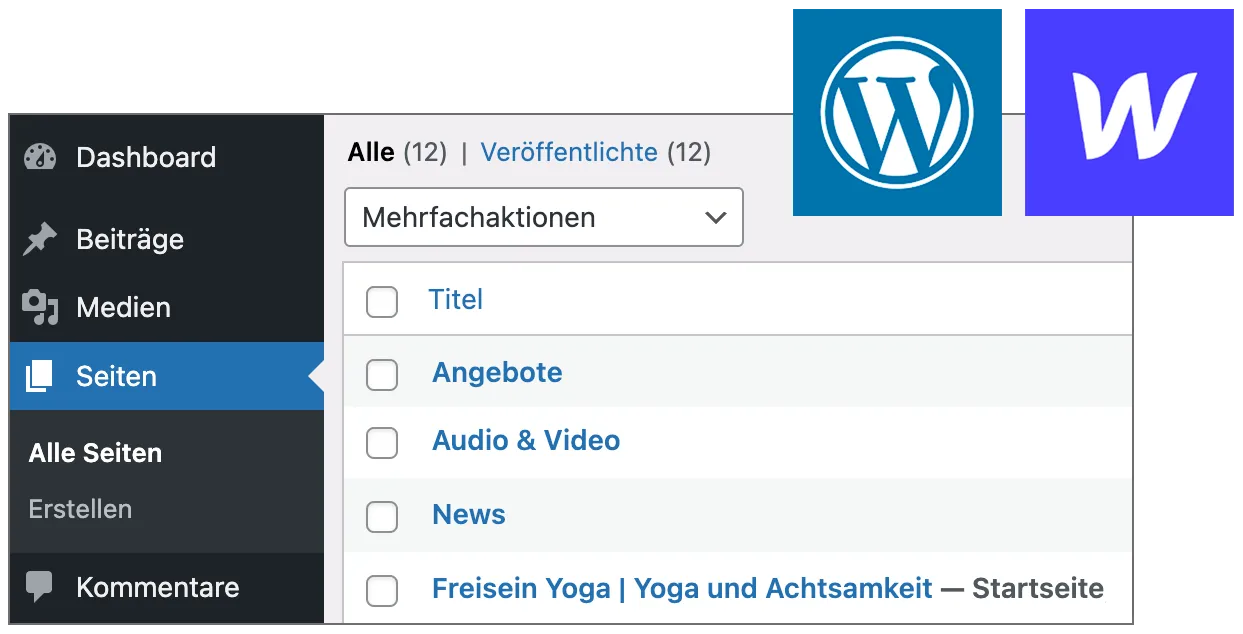Sort by the Titel column header
This screenshot has width=1243, height=634.
coord(456,299)
